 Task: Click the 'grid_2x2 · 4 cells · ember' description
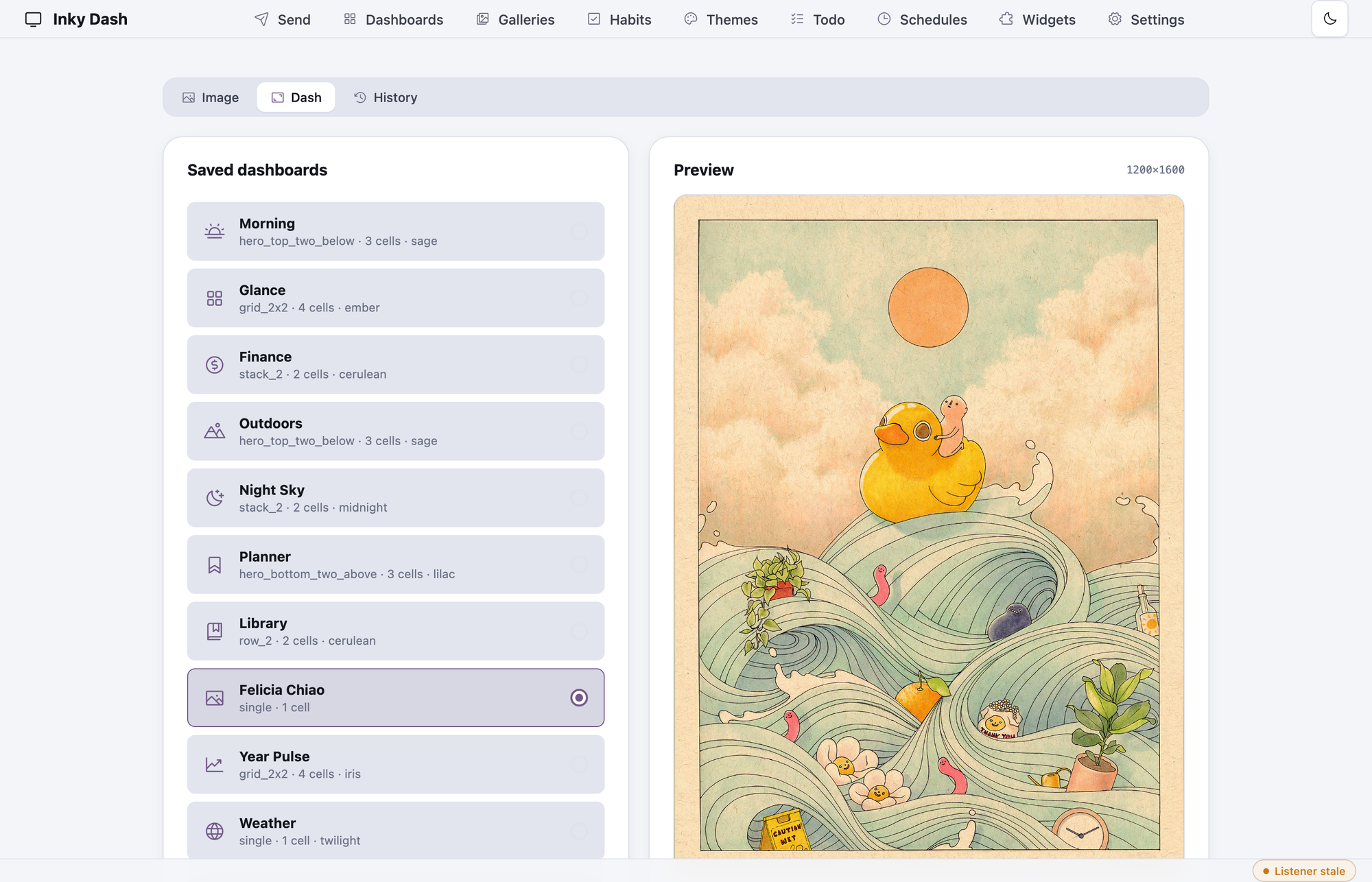309,308
